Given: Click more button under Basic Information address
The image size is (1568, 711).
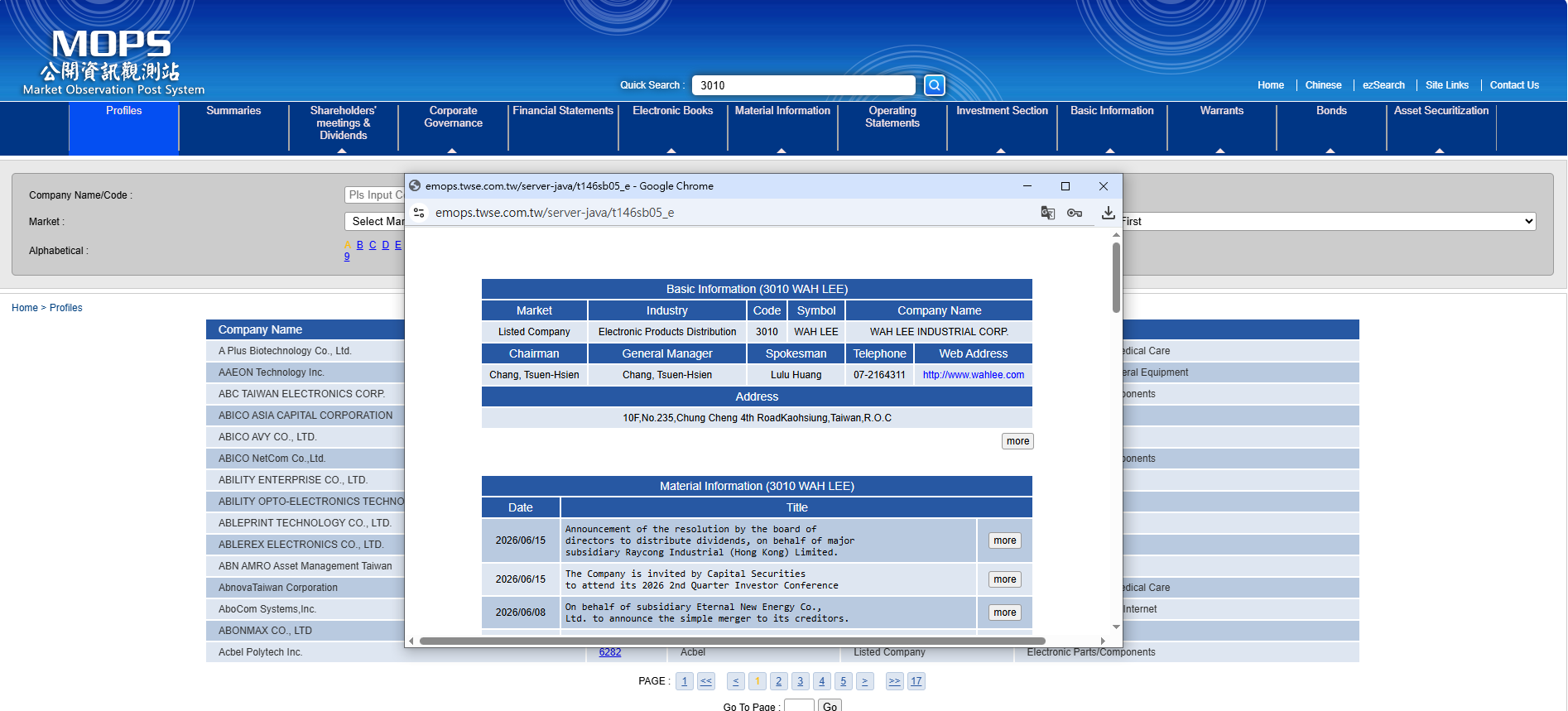Looking at the screenshot, I should pos(1017,441).
